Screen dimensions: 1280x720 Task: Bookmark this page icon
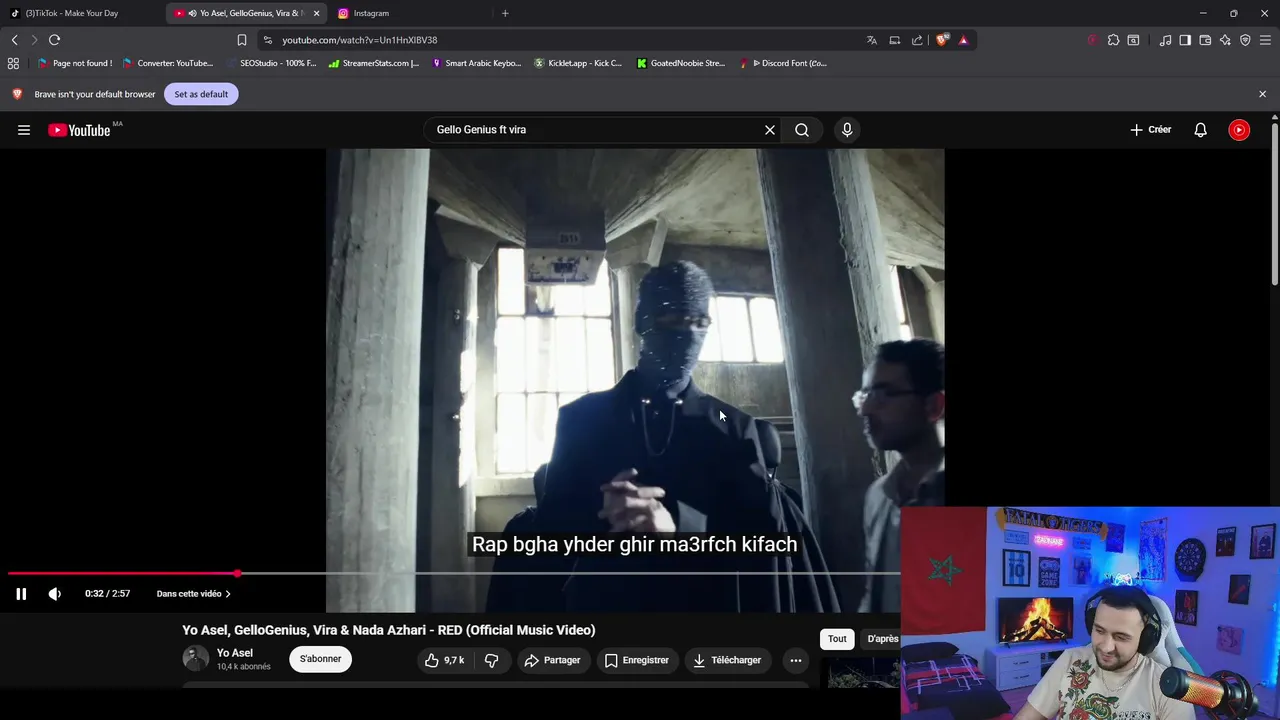(x=241, y=40)
